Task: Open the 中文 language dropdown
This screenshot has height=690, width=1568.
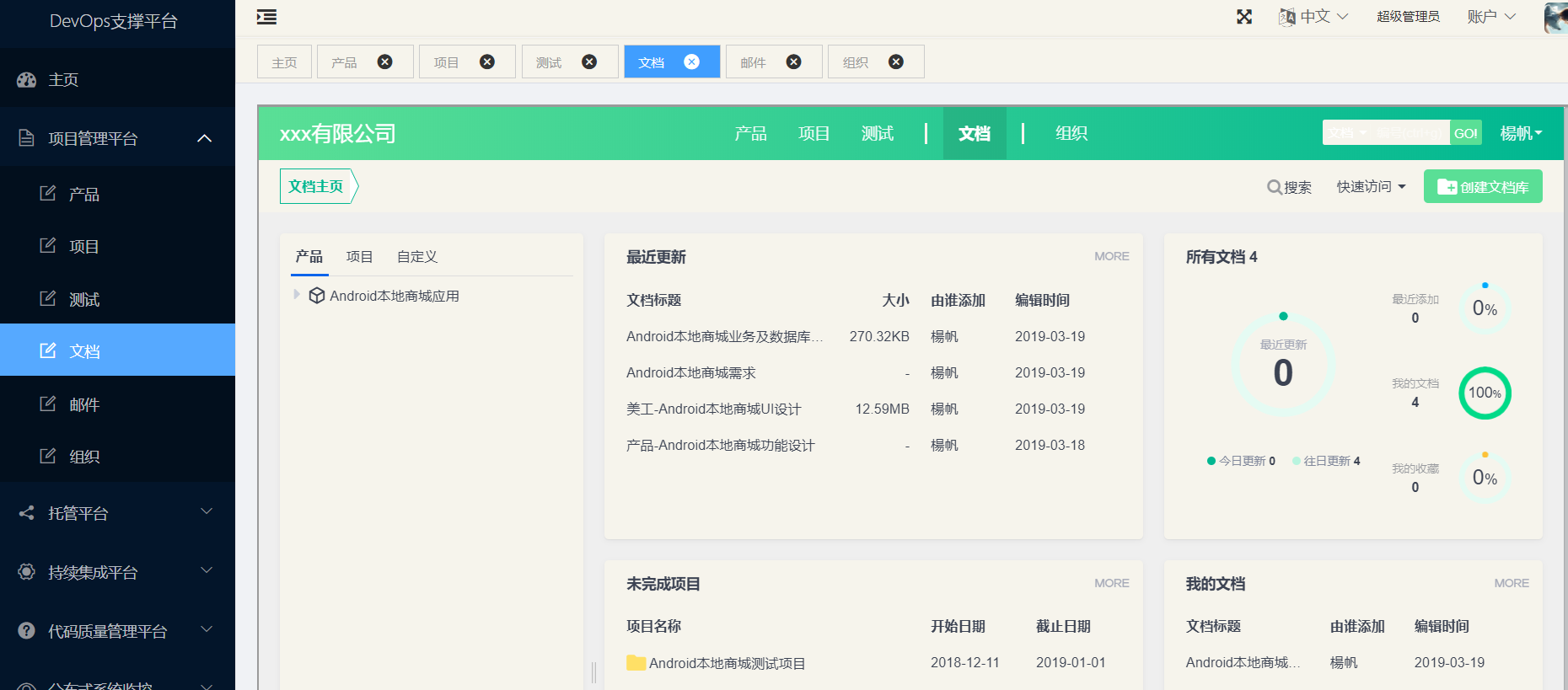Action: point(1314,17)
